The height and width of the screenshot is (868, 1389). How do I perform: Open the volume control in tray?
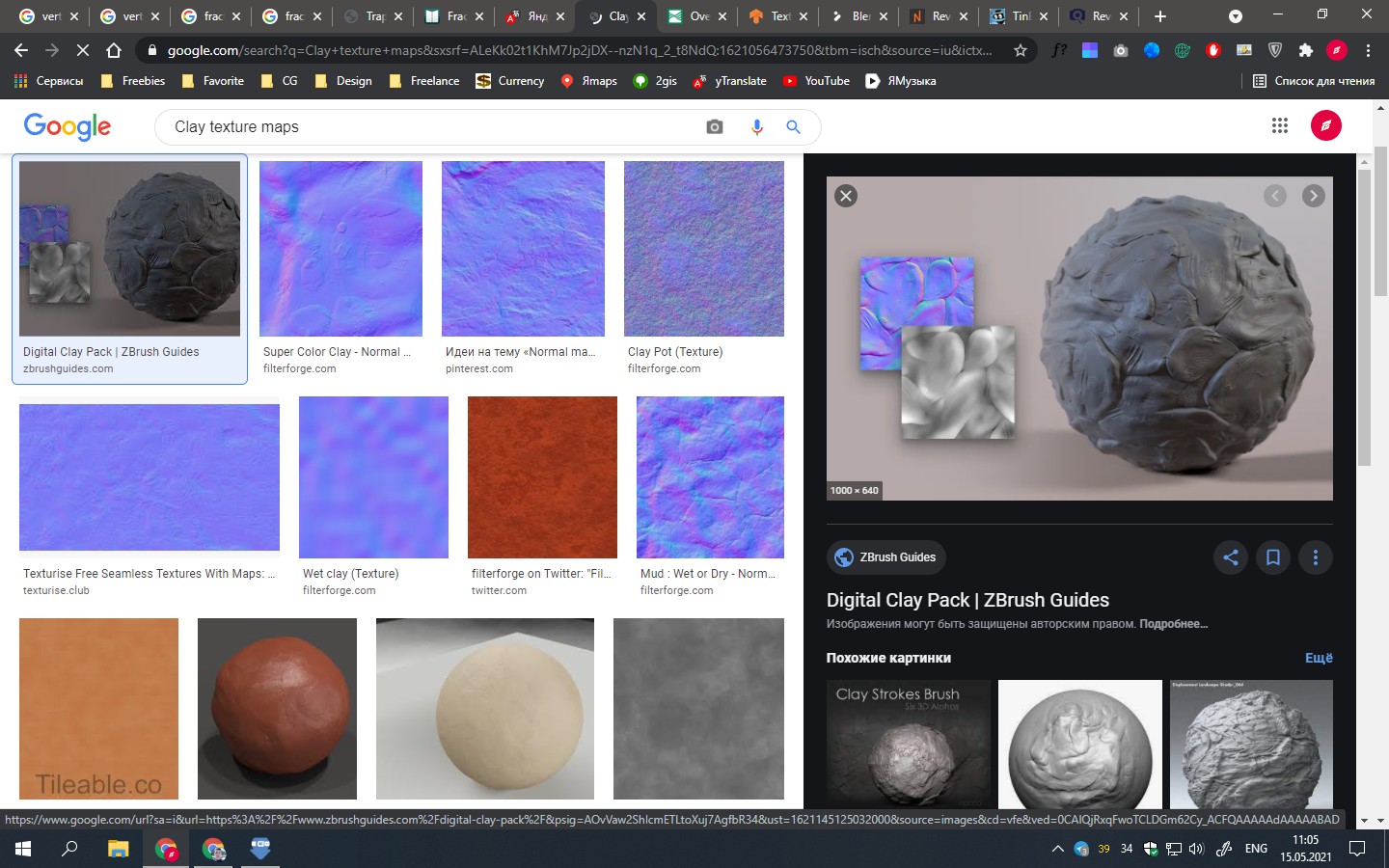(x=1197, y=849)
